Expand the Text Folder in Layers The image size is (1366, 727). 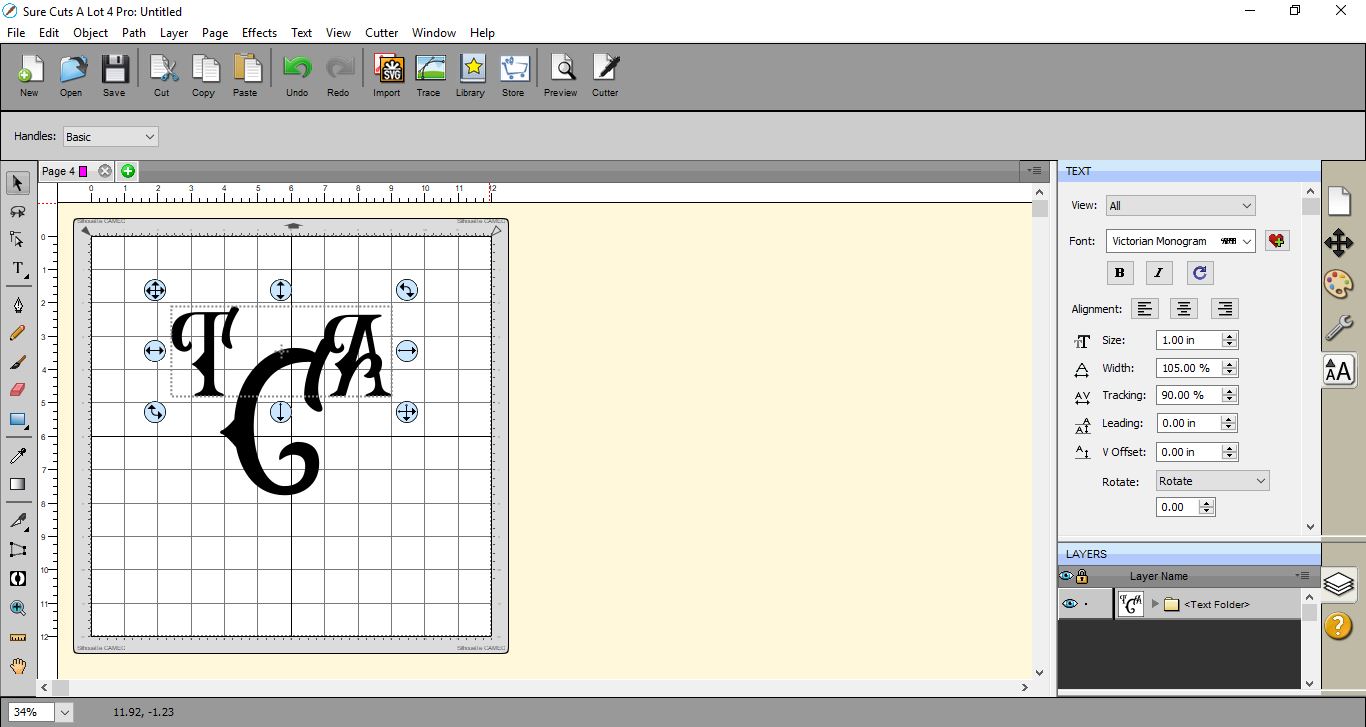(1155, 603)
